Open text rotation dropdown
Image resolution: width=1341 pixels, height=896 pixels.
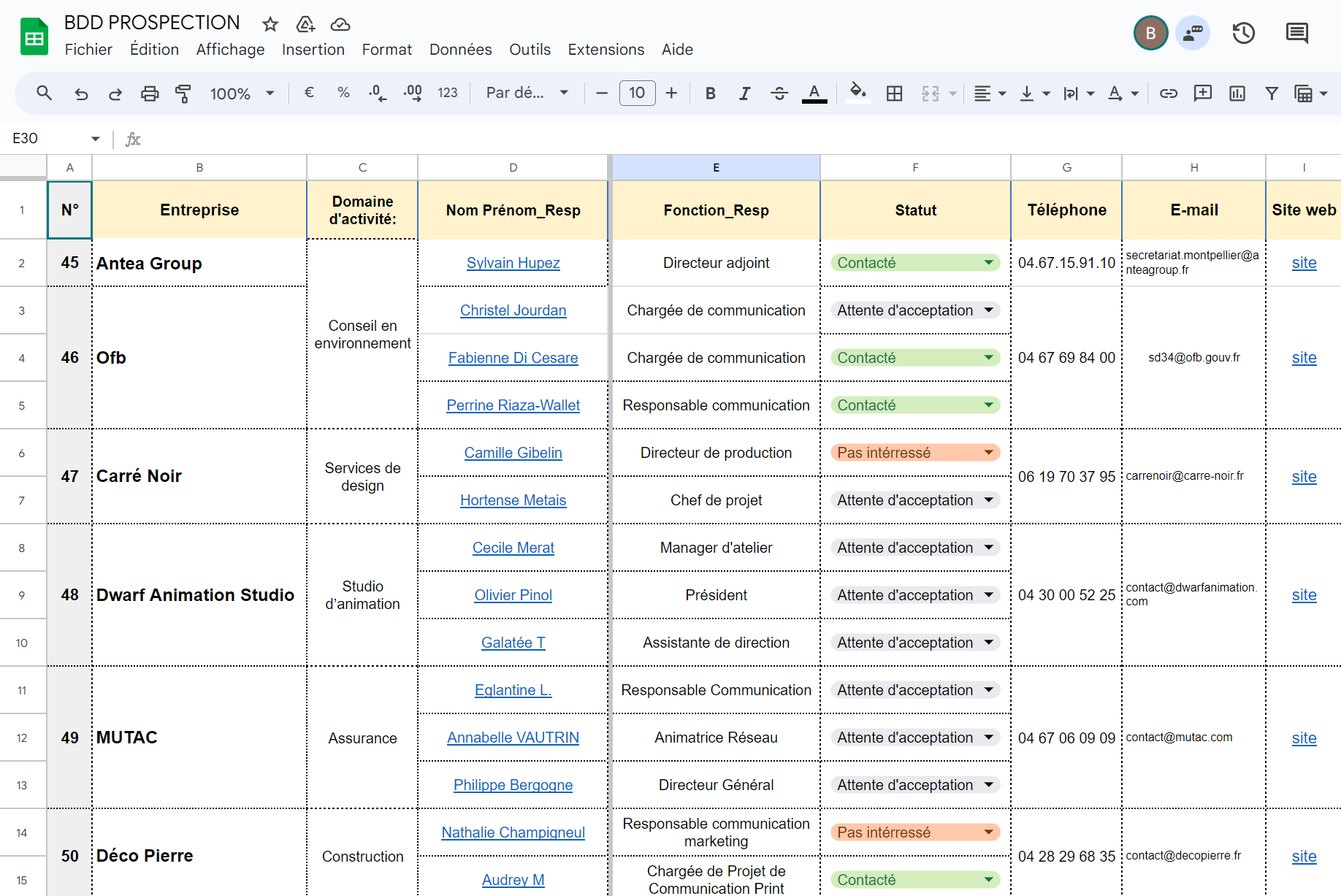(x=1123, y=93)
